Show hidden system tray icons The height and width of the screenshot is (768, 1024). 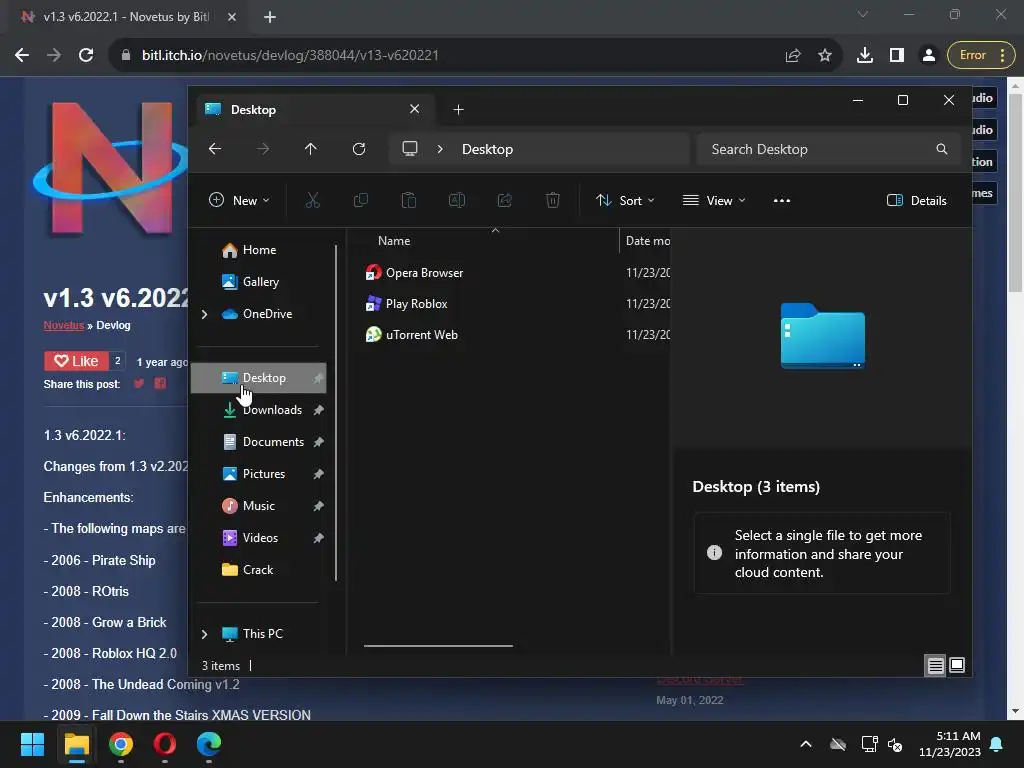[806, 744]
